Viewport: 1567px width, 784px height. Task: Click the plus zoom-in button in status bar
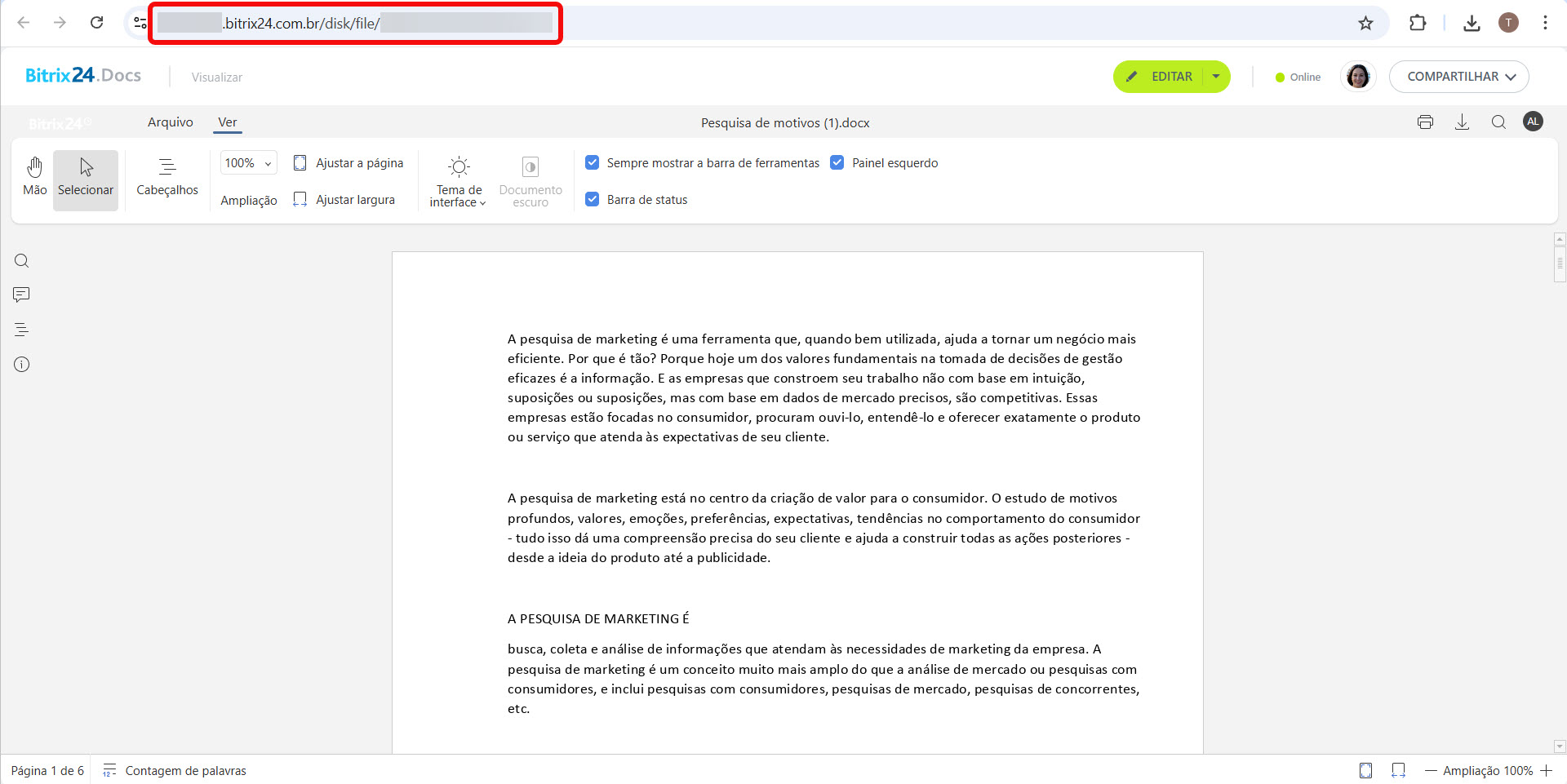pyautogui.click(x=1546, y=770)
